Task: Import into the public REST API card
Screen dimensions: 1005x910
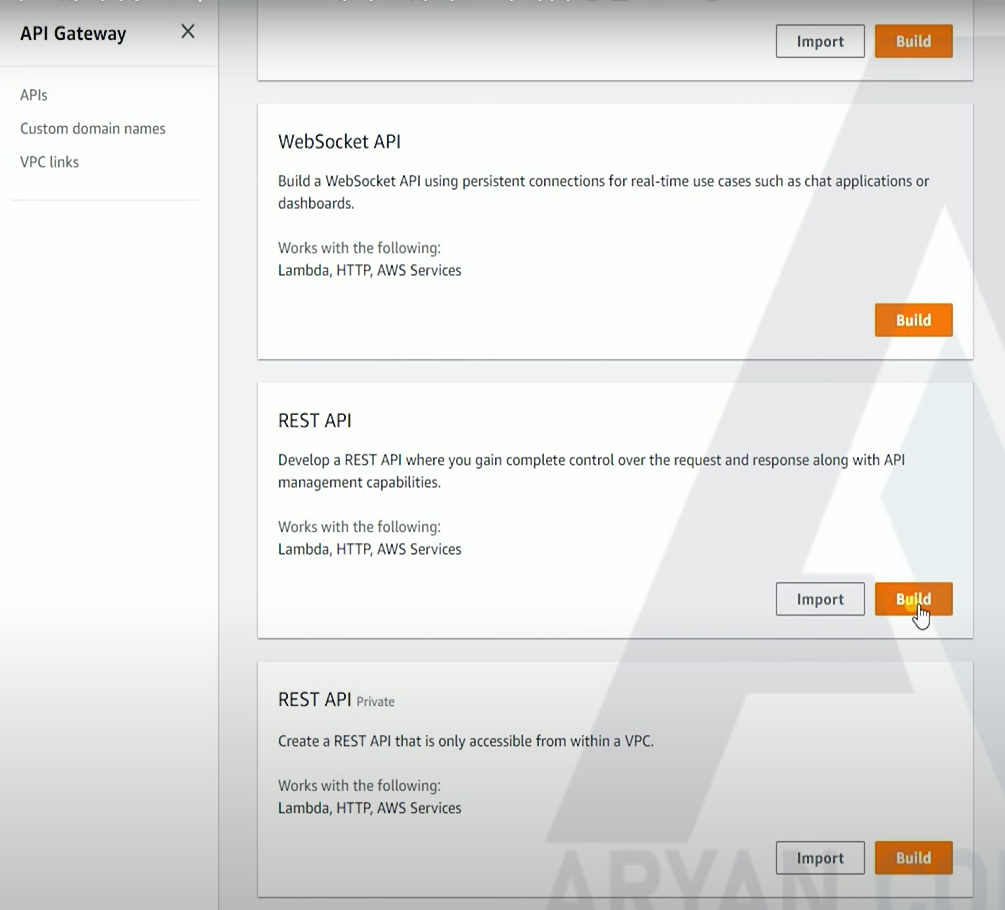Action: point(820,599)
